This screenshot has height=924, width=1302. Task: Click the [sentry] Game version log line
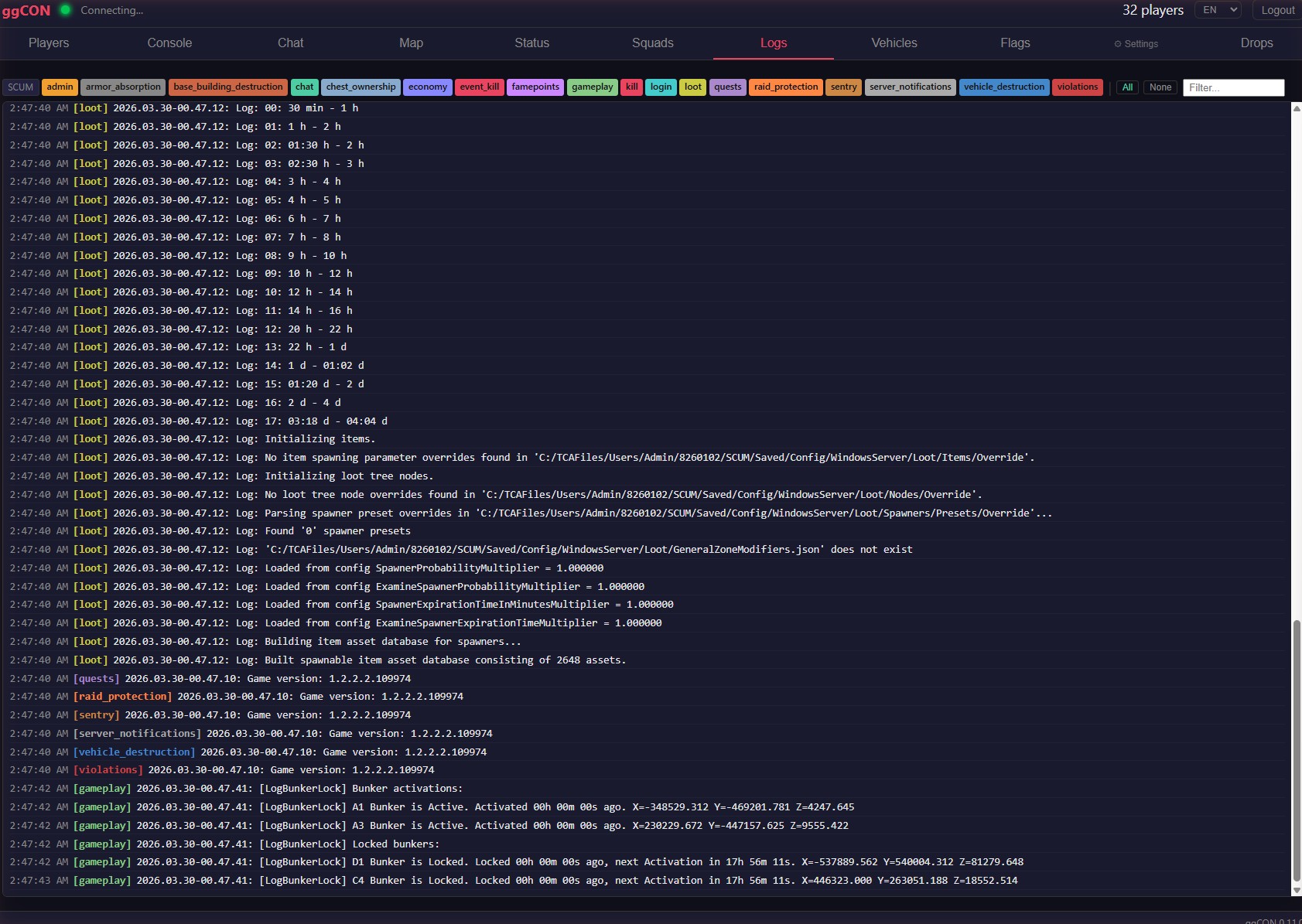point(646,715)
